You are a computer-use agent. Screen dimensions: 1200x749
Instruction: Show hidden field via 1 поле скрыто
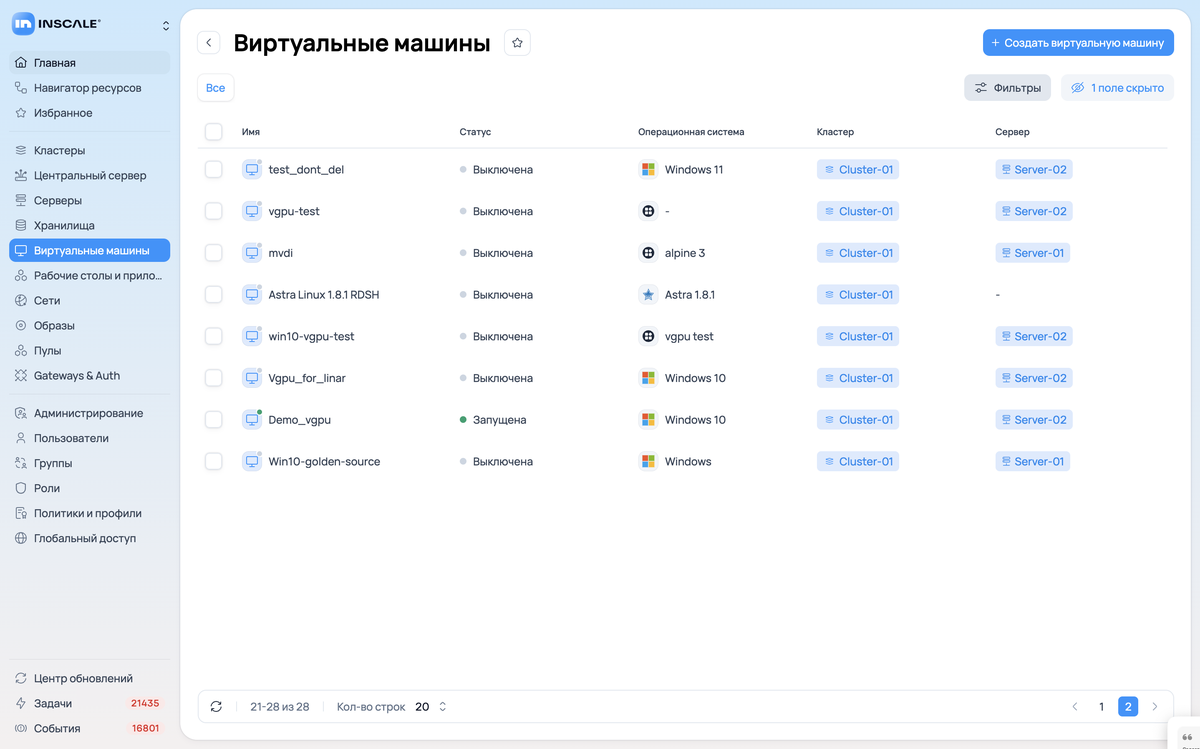(x=1117, y=88)
